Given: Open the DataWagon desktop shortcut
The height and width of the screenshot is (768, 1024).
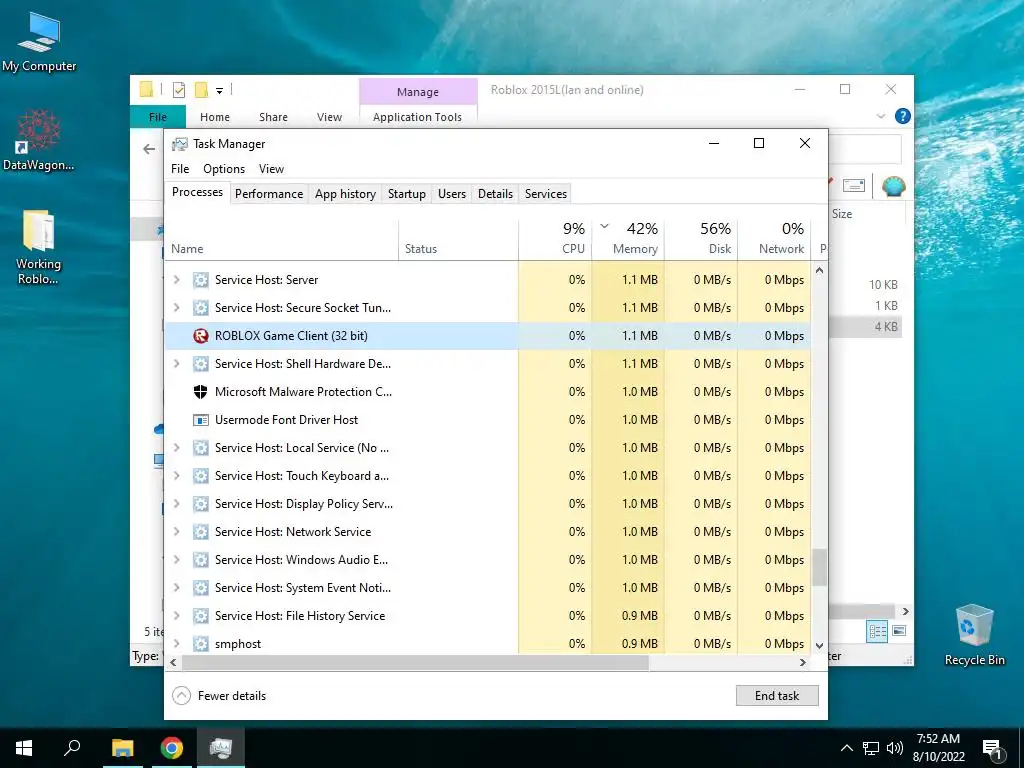Looking at the screenshot, I should coord(39,140).
